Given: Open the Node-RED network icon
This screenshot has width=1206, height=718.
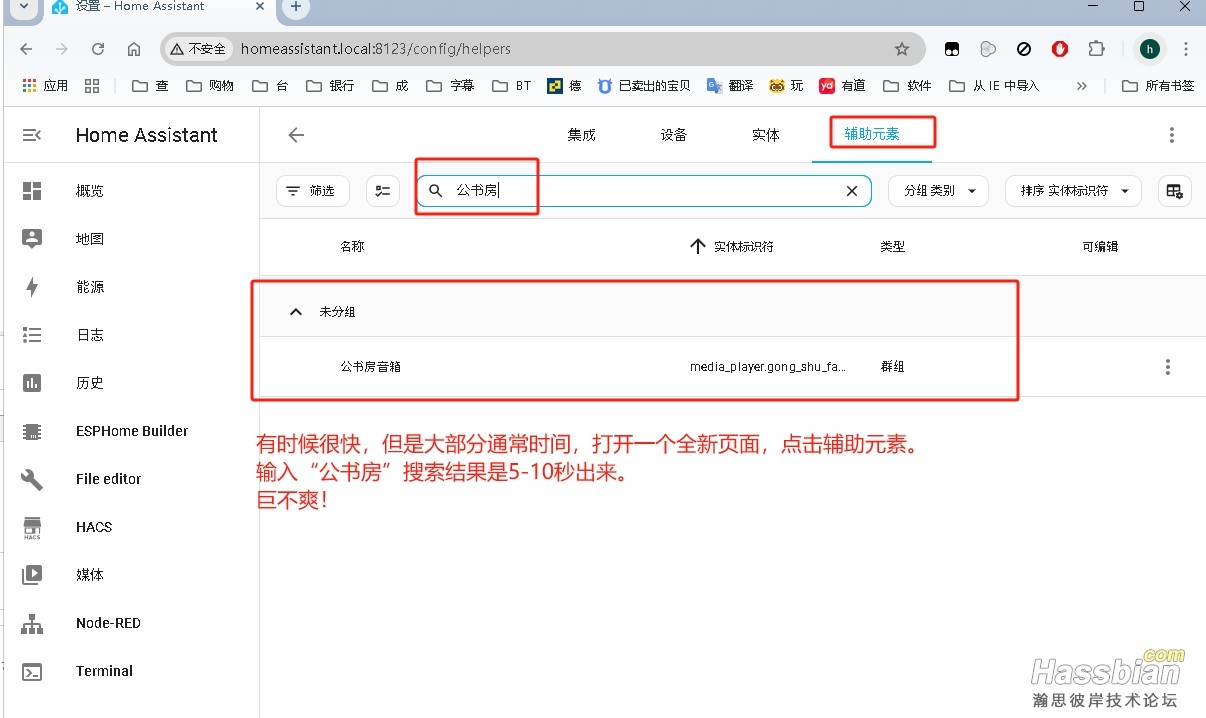Looking at the screenshot, I should click(x=32, y=623).
